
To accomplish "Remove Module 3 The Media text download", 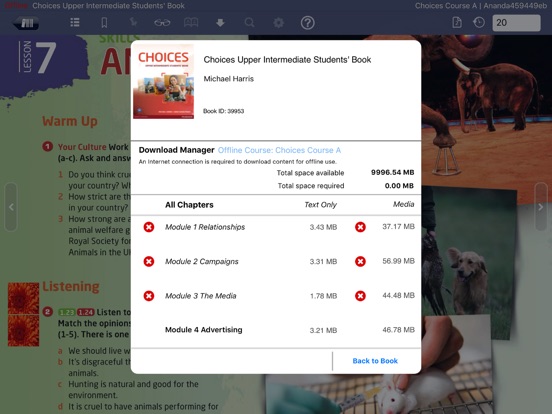I will point(149,296).
